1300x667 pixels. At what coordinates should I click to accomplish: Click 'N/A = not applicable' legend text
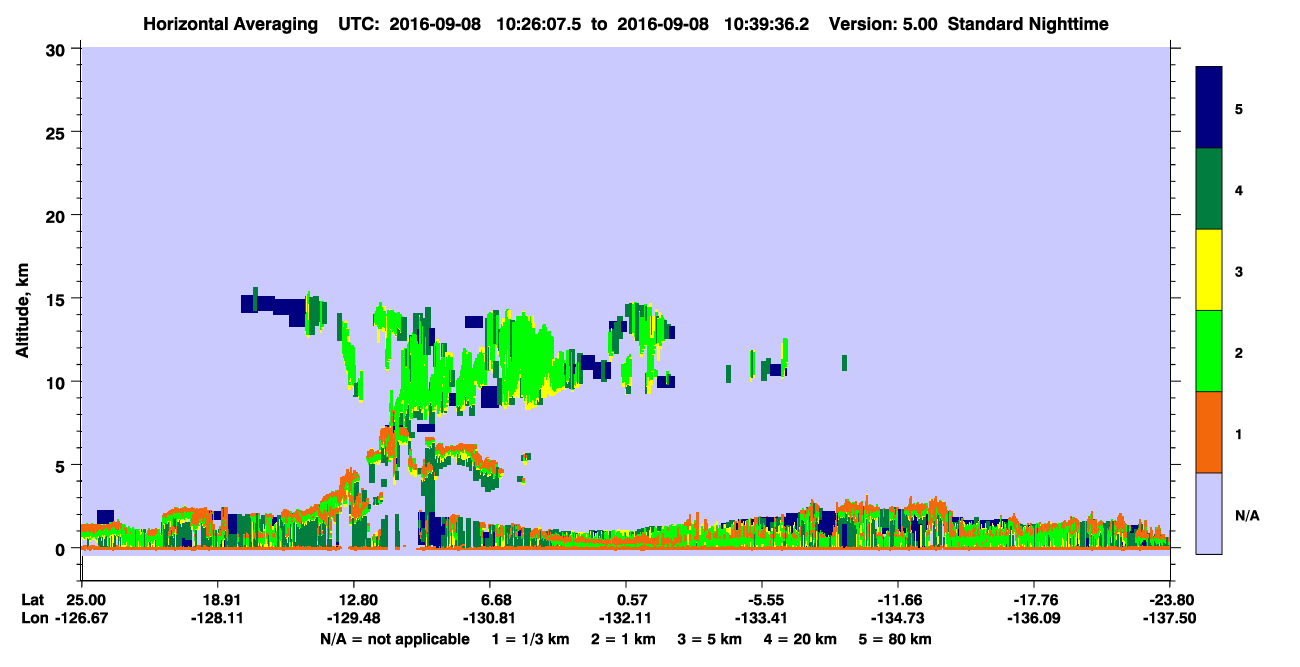(395, 639)
